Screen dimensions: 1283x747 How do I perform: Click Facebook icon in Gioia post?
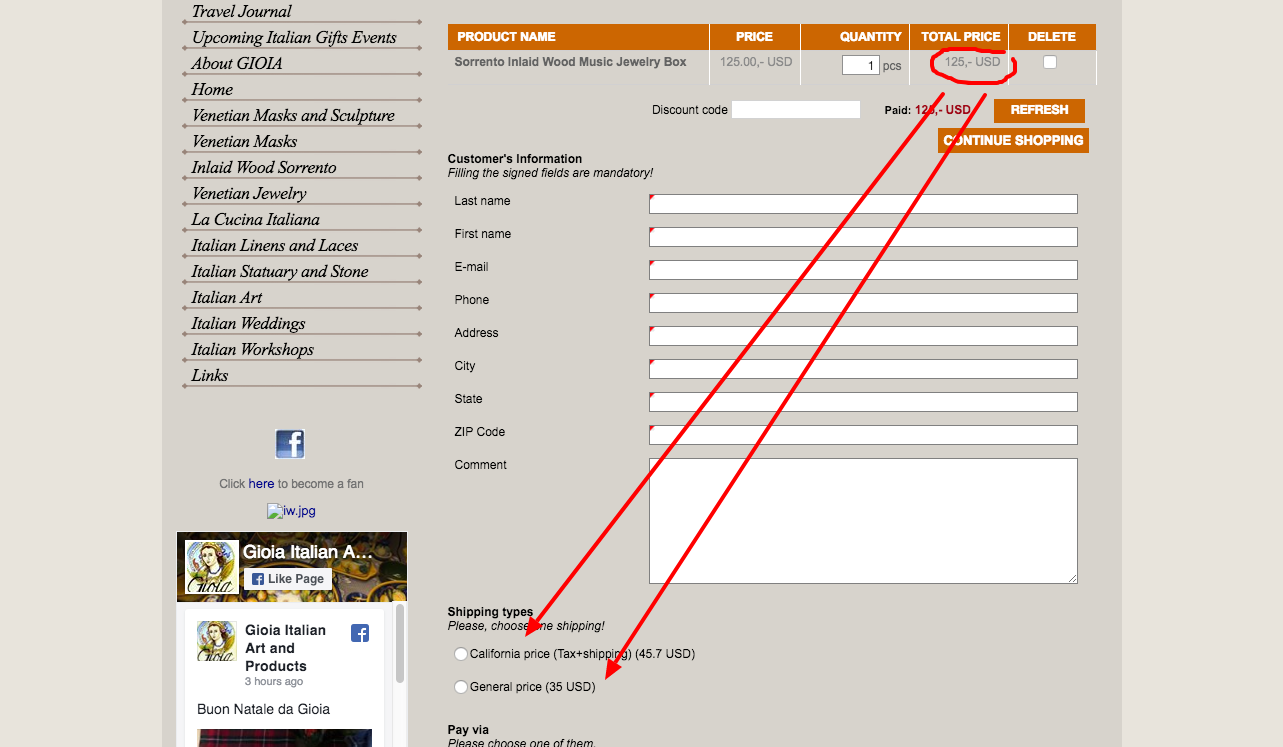tap(360, 632)
